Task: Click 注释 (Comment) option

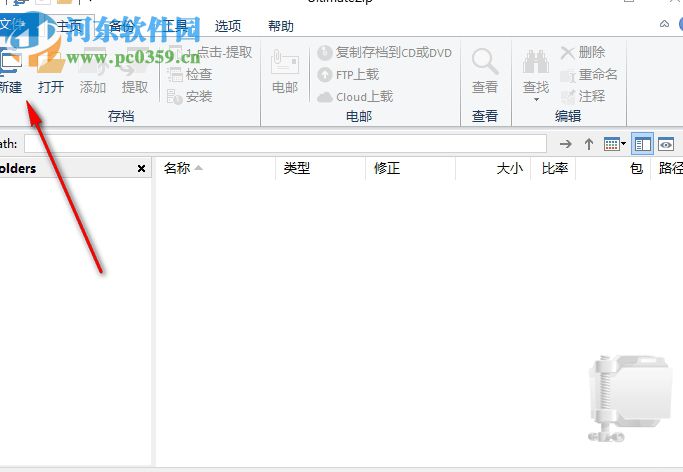Action: (583, 96)
